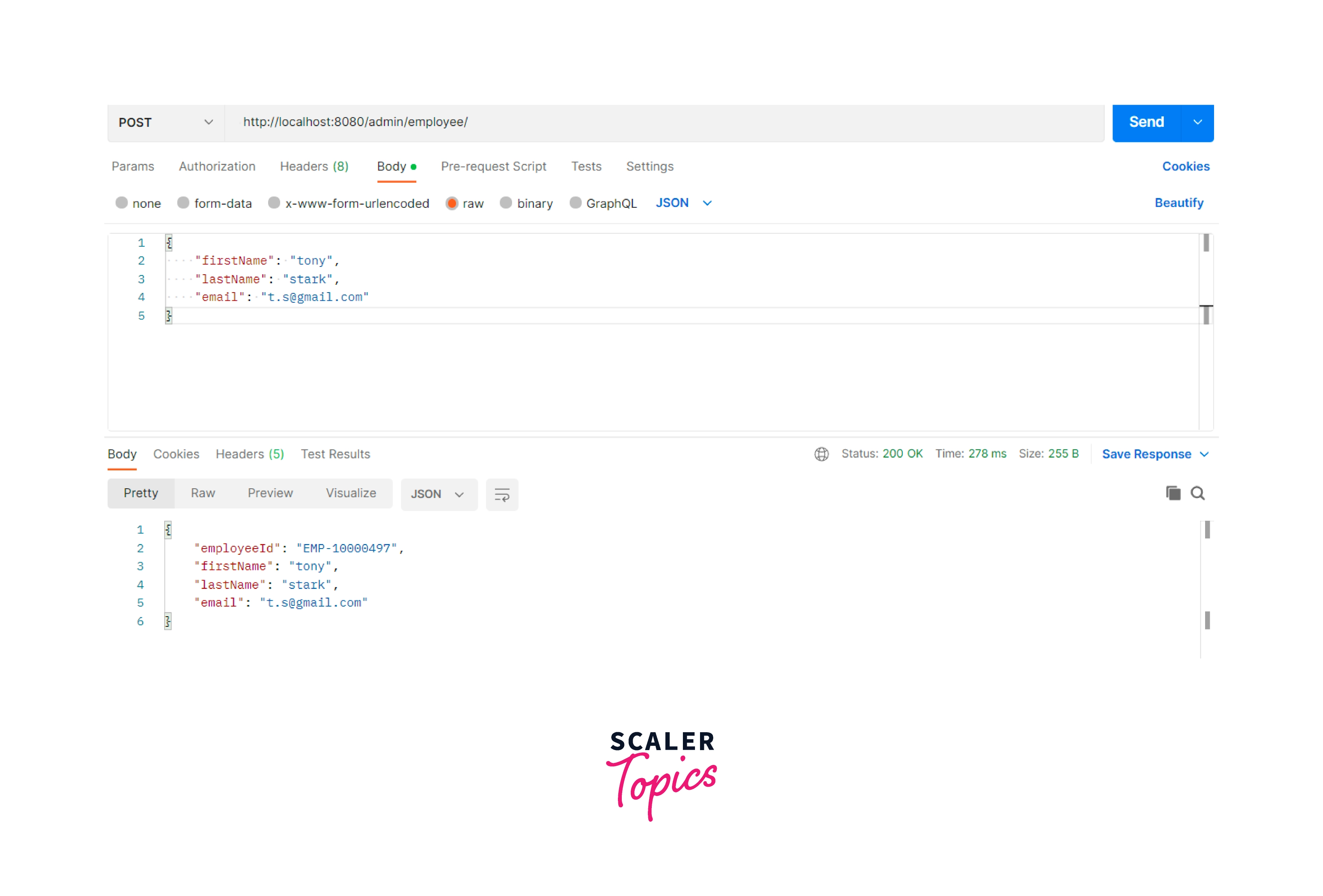Viewport: 1323px width, 896px height.
Task: Open the Tests tab
Action: [586, 166]
